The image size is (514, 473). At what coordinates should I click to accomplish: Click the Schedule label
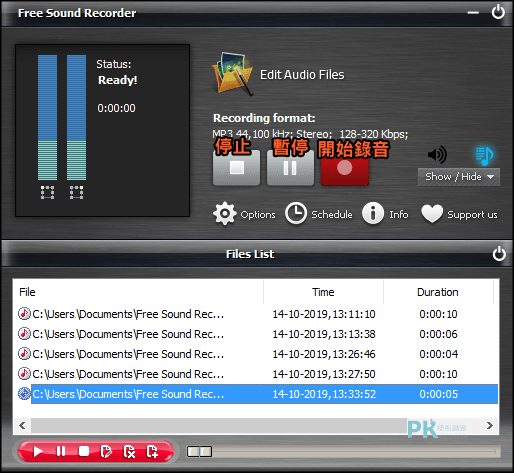pyautogui.click(x=332, y=214)
